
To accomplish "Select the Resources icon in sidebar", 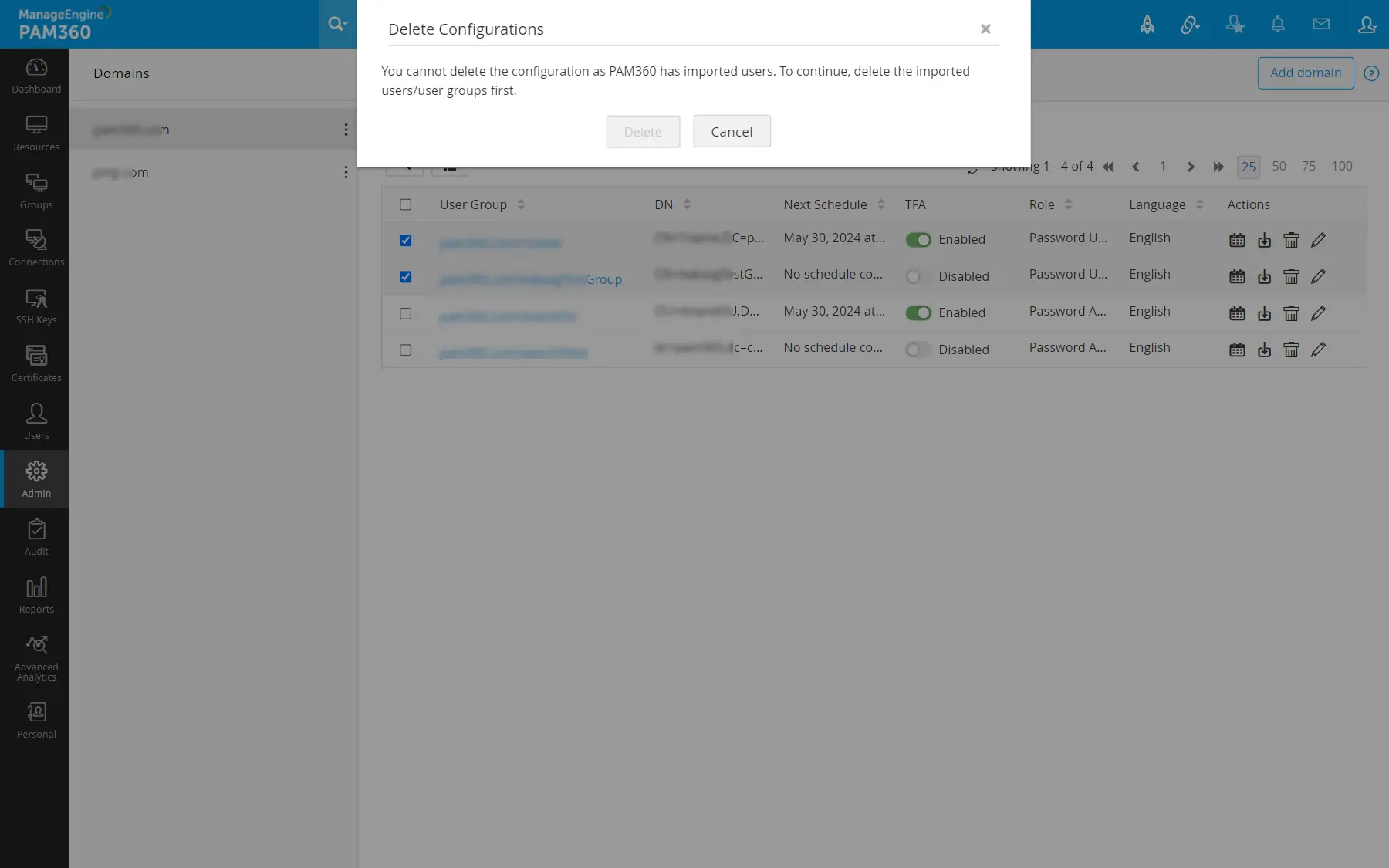I will [x=35, y=133].
